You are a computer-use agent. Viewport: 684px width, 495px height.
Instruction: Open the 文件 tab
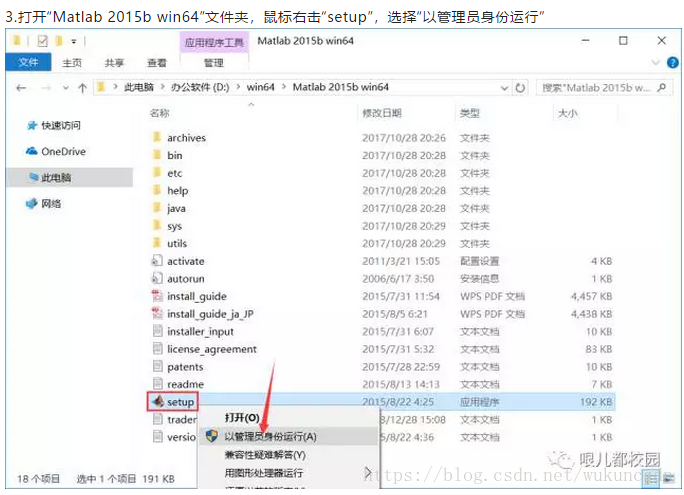point(28,62)
